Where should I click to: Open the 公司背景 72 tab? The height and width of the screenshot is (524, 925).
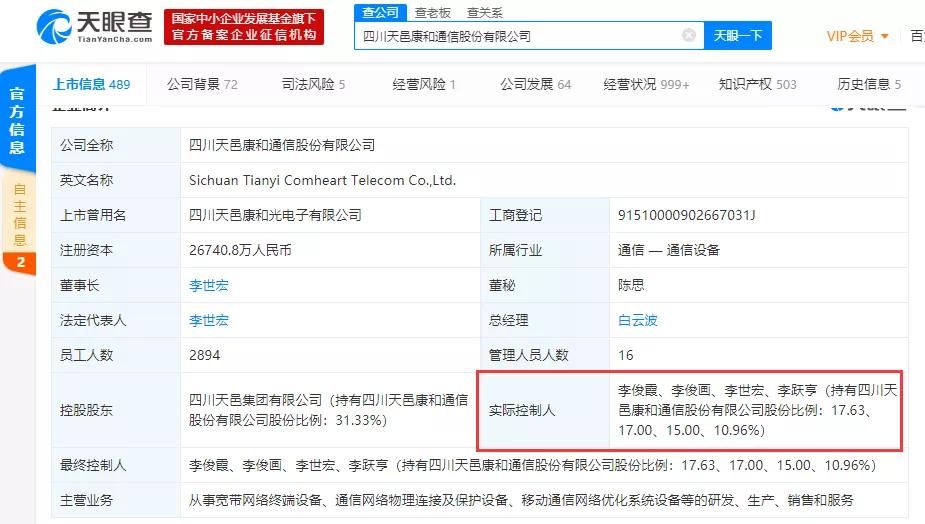202,84
